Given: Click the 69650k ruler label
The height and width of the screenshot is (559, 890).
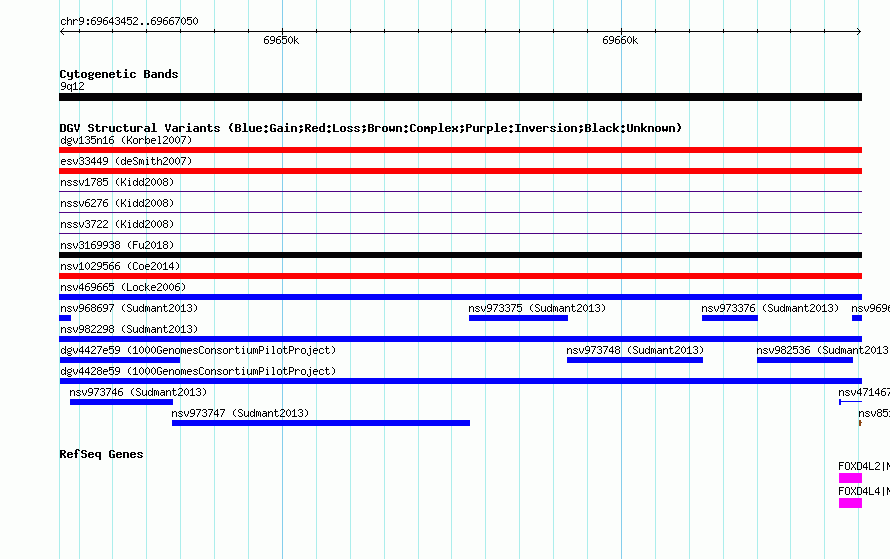Looking at the screenshot, I should [x=281, y=40].
